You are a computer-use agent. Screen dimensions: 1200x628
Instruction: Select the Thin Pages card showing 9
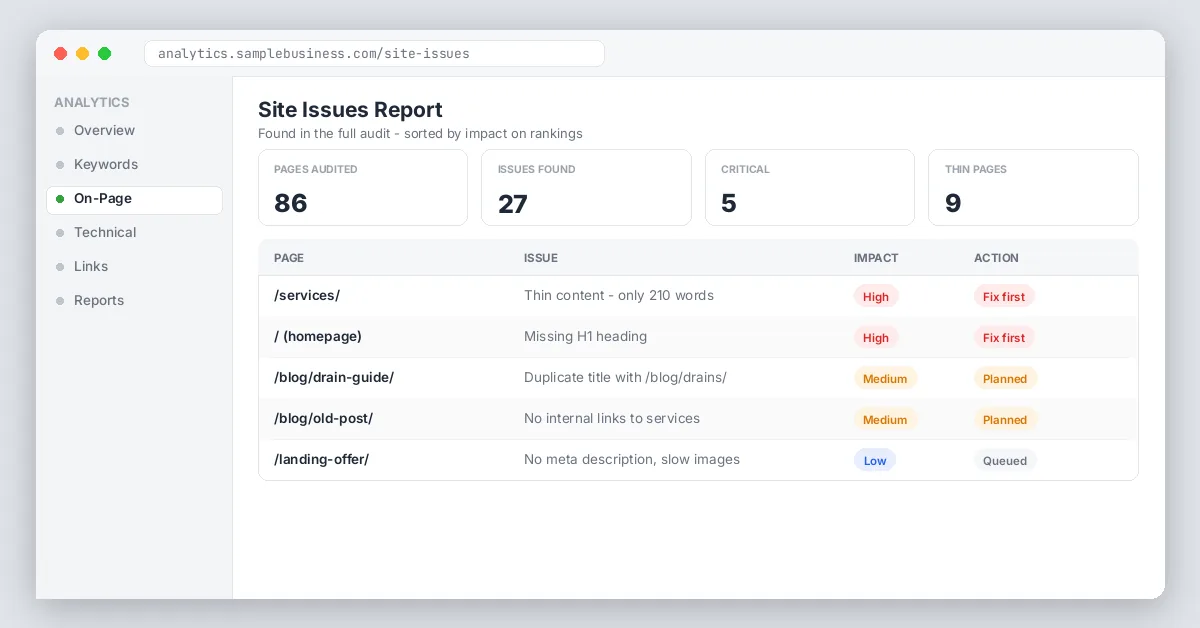coord(1033,187)
